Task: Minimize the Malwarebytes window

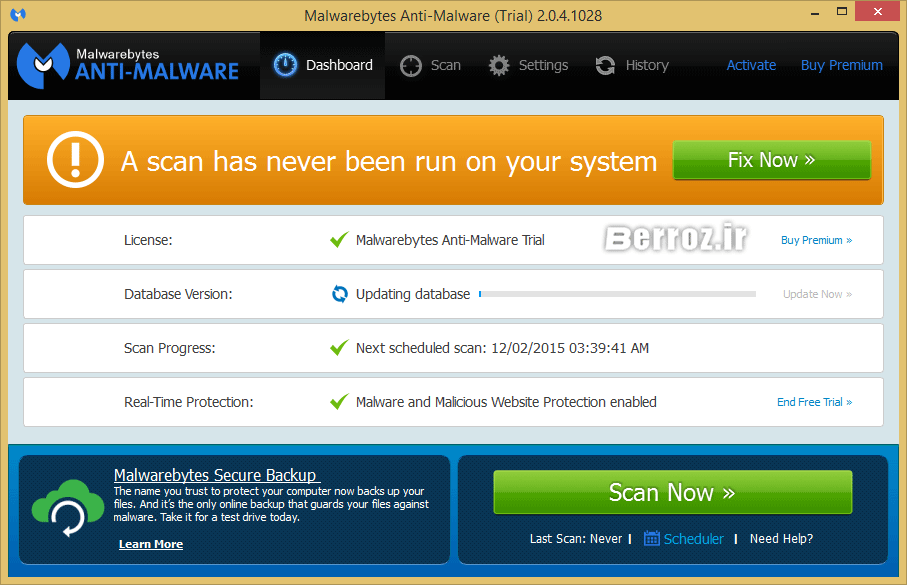Action: click(x=815, y=13)
